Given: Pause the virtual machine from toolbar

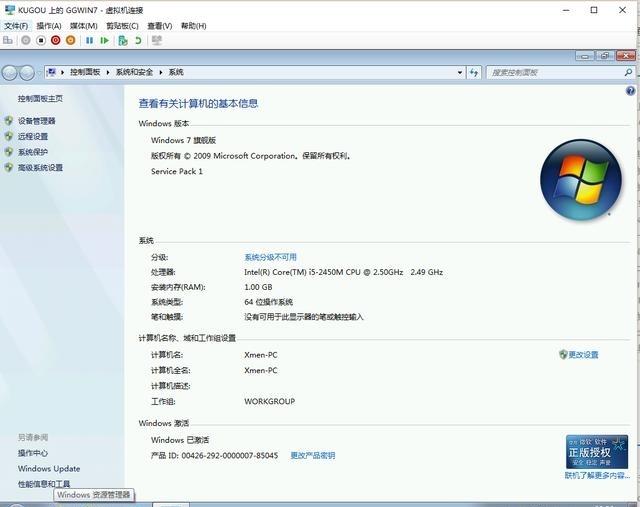Looking at the screenshot, I should (x=89, y=40).
